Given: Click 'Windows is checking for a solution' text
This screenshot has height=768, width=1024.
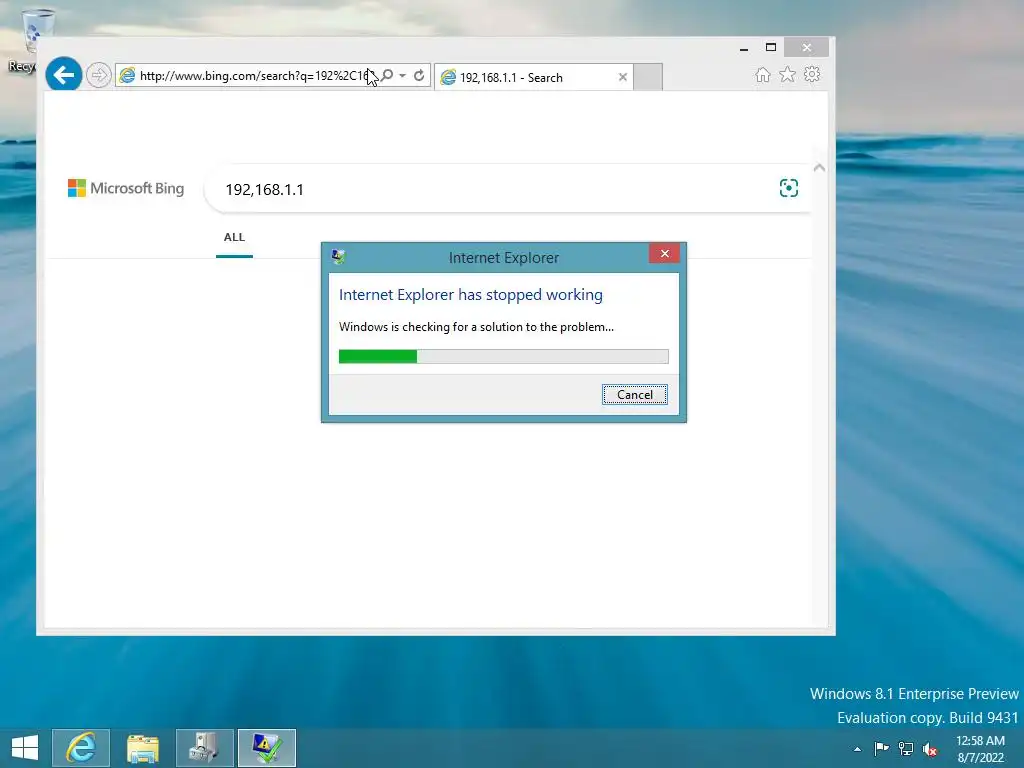Looking at the screenshot, I should click(476, 327).
